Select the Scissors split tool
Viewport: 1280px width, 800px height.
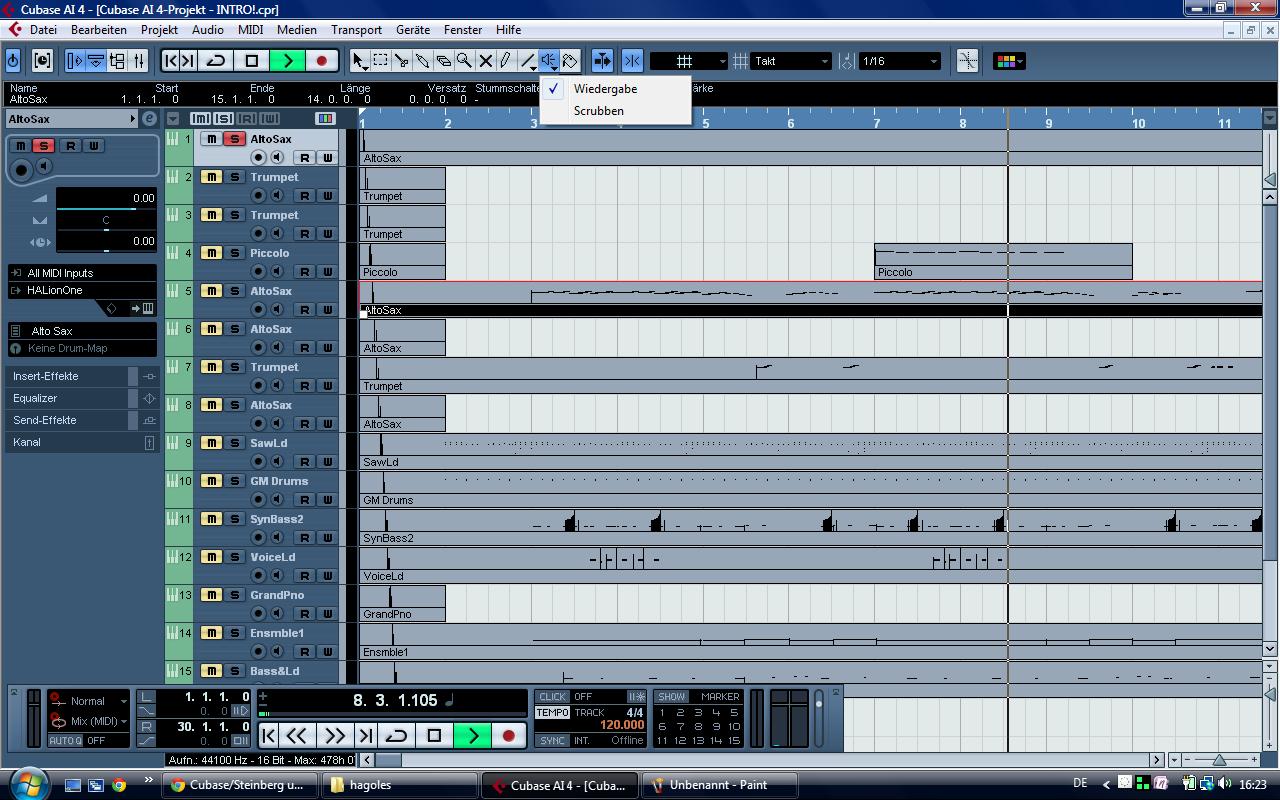401,61
